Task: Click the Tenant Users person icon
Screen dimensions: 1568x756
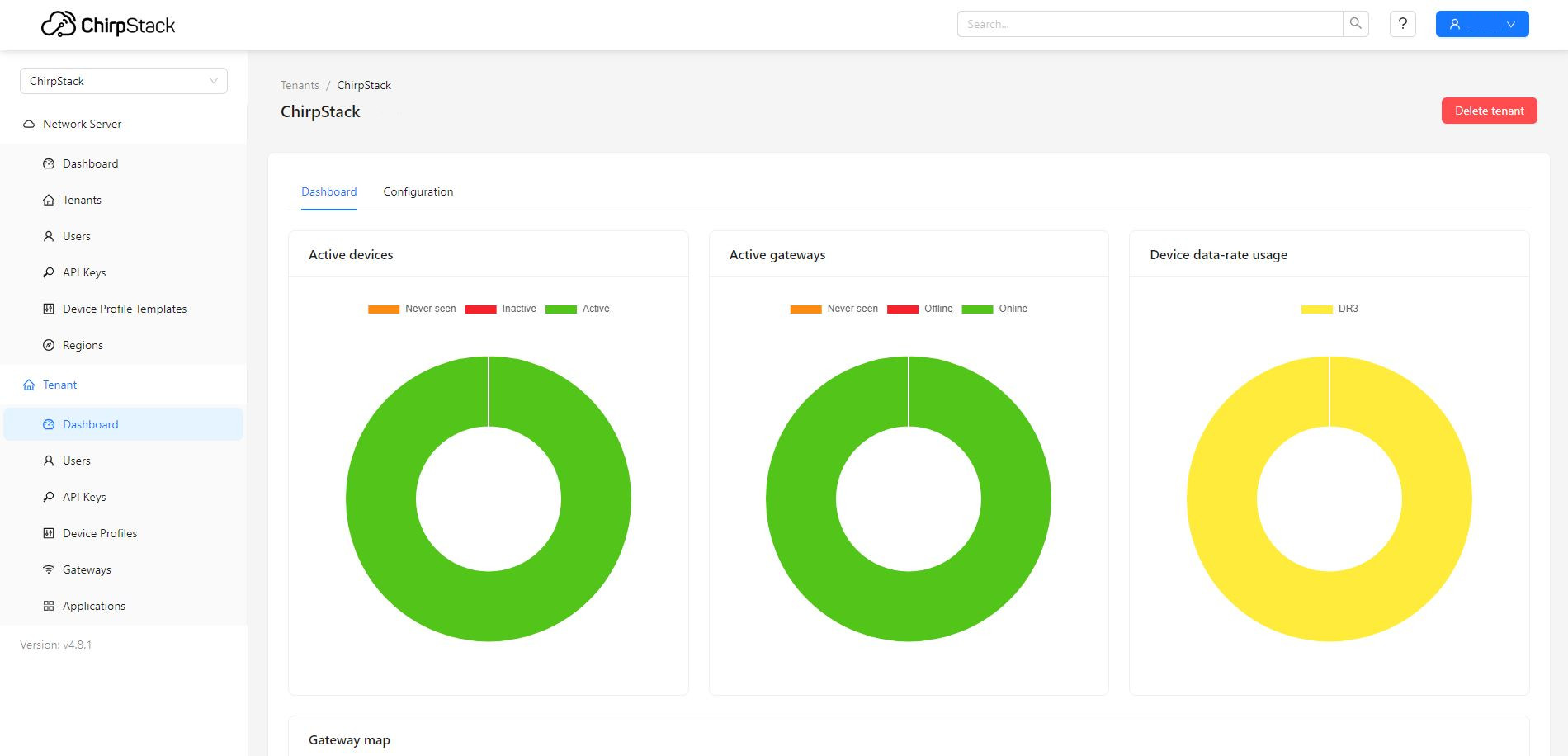Action: pyautogui.click(x=49, y=461)
